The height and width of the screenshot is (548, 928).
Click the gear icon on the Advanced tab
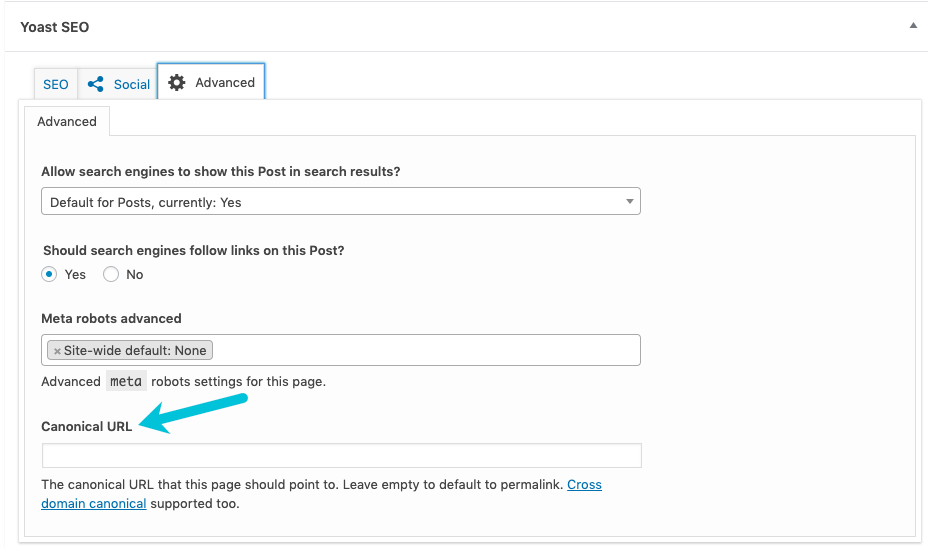pyautogui.click(x=177, y=83)
